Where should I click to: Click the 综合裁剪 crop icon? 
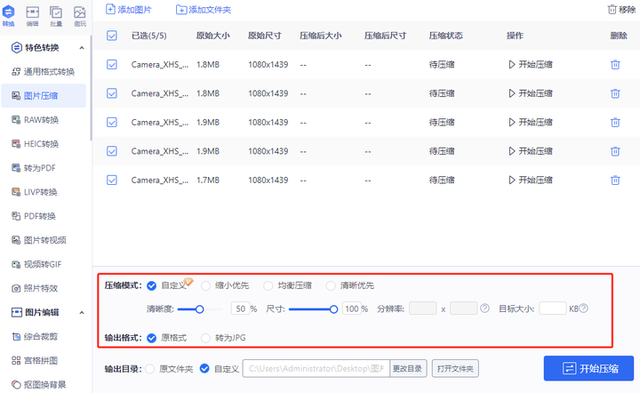coord(16,336)
